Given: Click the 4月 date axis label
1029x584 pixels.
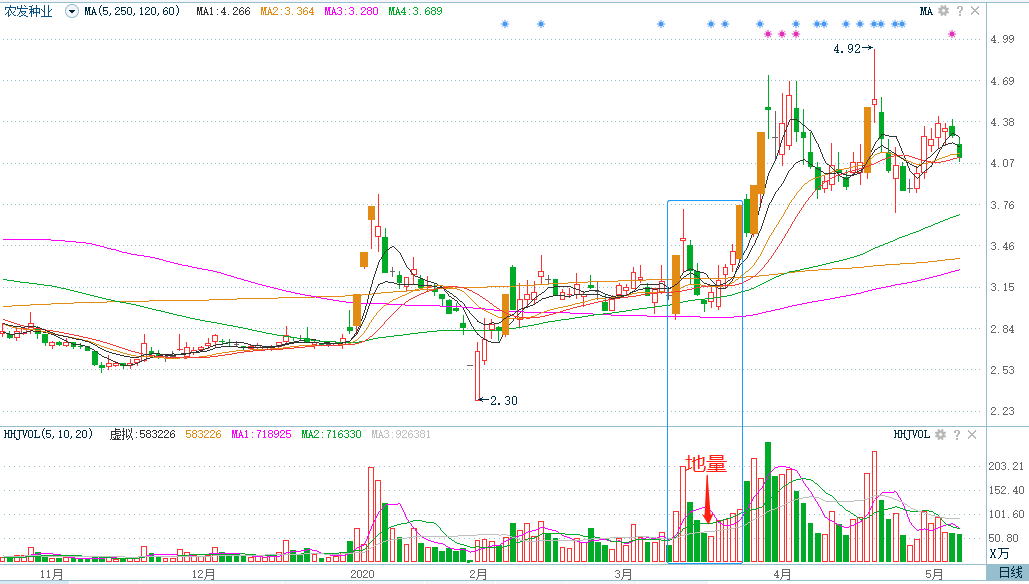Looking at the screenshot, I should (782, 575).
